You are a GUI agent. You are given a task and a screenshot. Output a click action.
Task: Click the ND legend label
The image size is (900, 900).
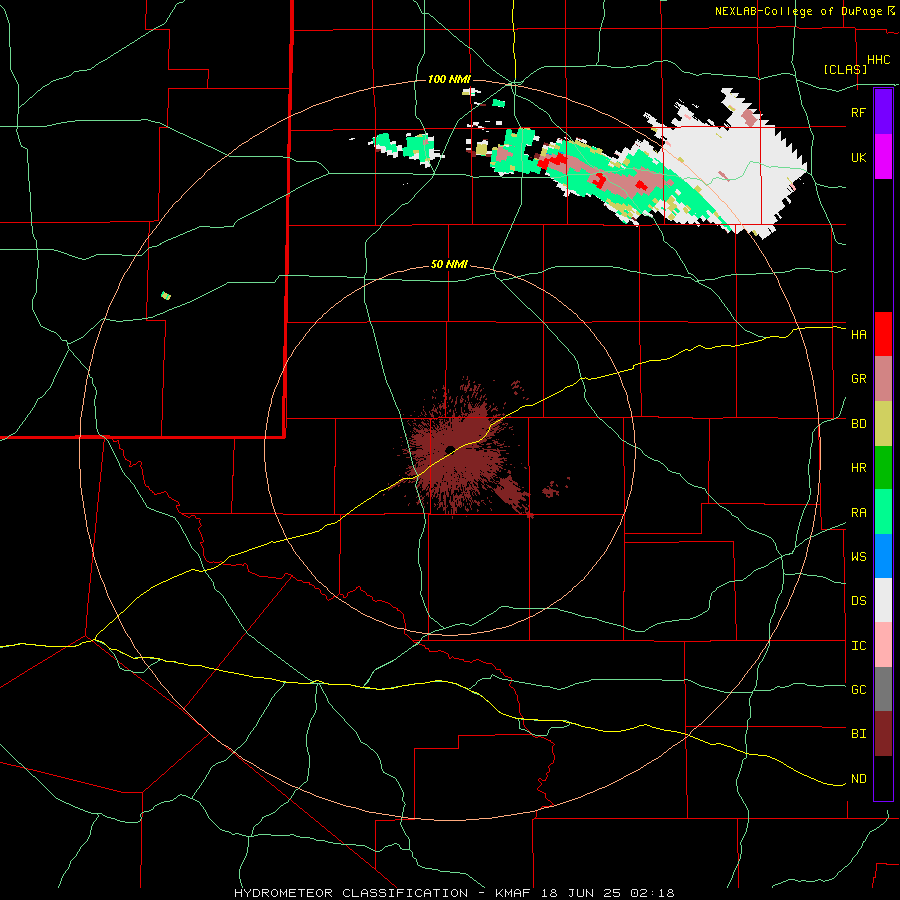tap(858, 779)
